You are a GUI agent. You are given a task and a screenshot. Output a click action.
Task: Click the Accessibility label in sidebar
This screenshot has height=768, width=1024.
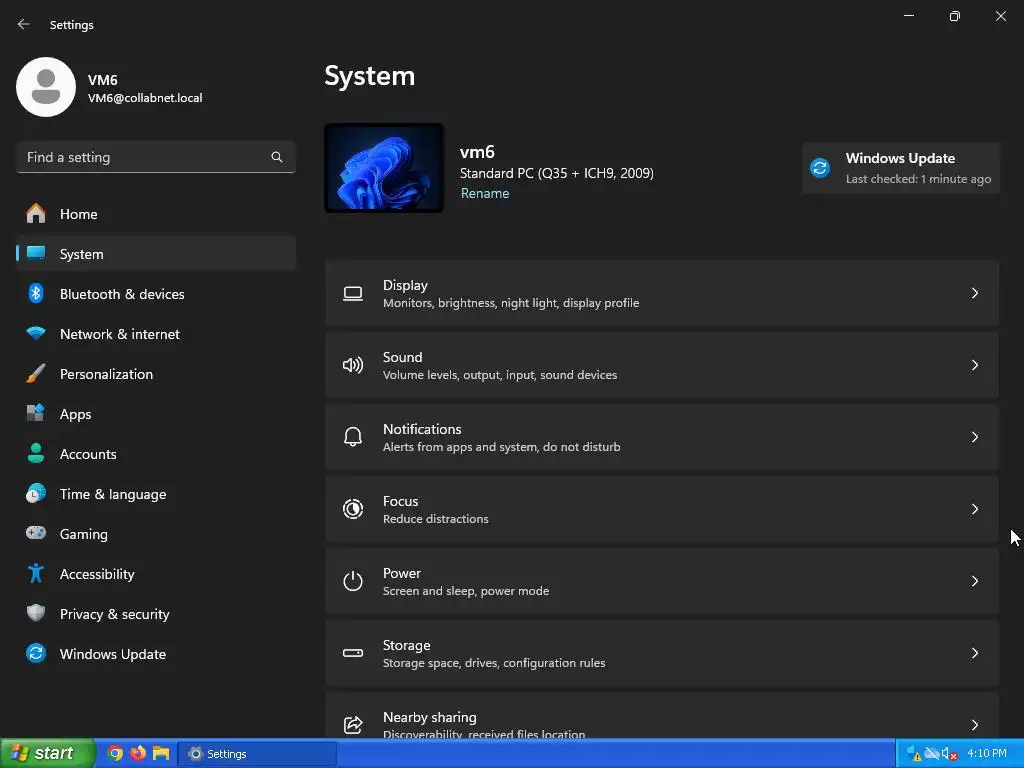coord(97,574)
